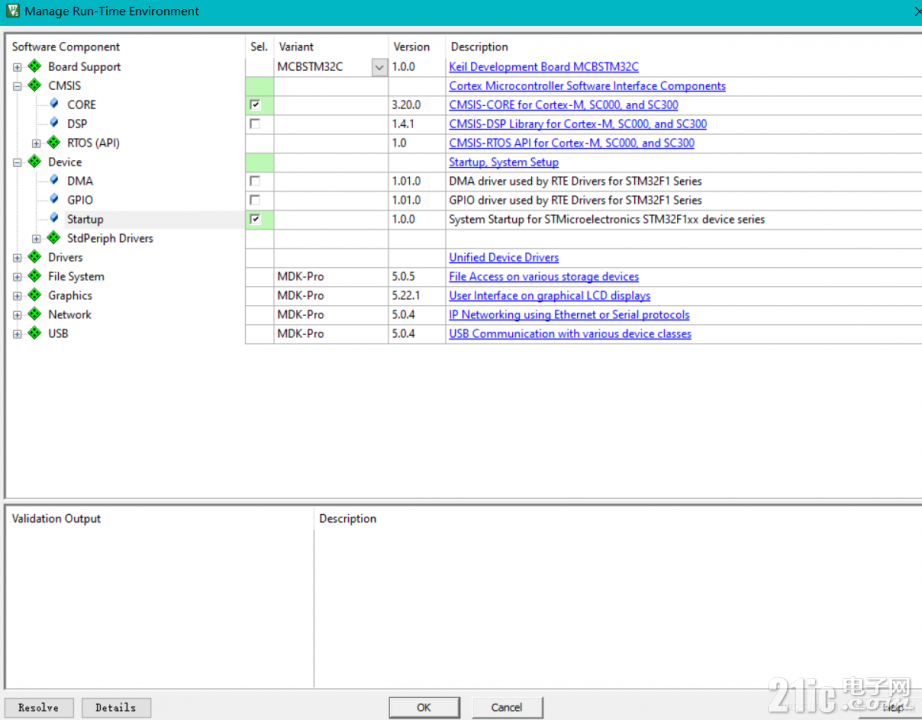Open the CMSIS-DSP Library link

[578, 124]
